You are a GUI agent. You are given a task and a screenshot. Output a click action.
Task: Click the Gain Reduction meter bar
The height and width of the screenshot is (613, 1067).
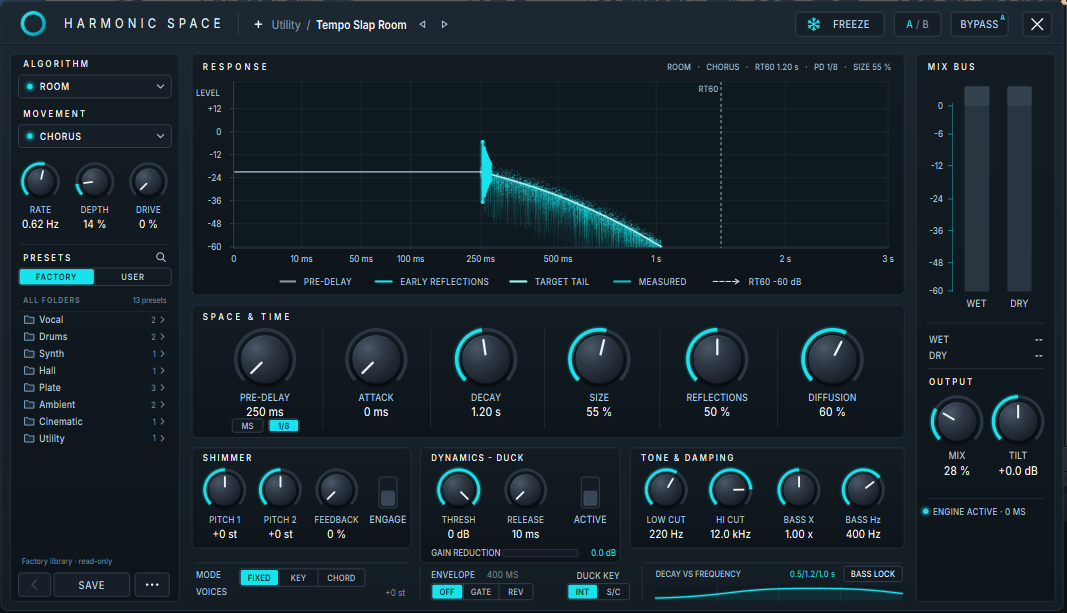tap(540, 553)
